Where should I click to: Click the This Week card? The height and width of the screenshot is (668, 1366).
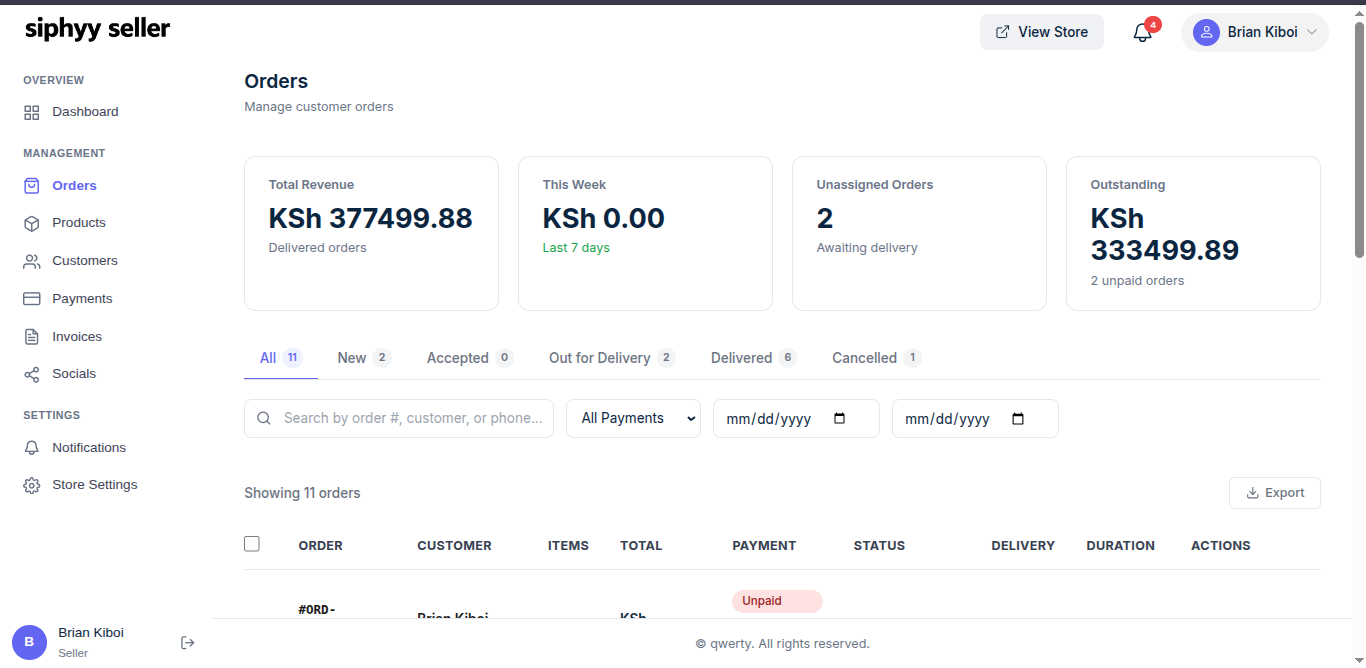(x=645, y=233)
